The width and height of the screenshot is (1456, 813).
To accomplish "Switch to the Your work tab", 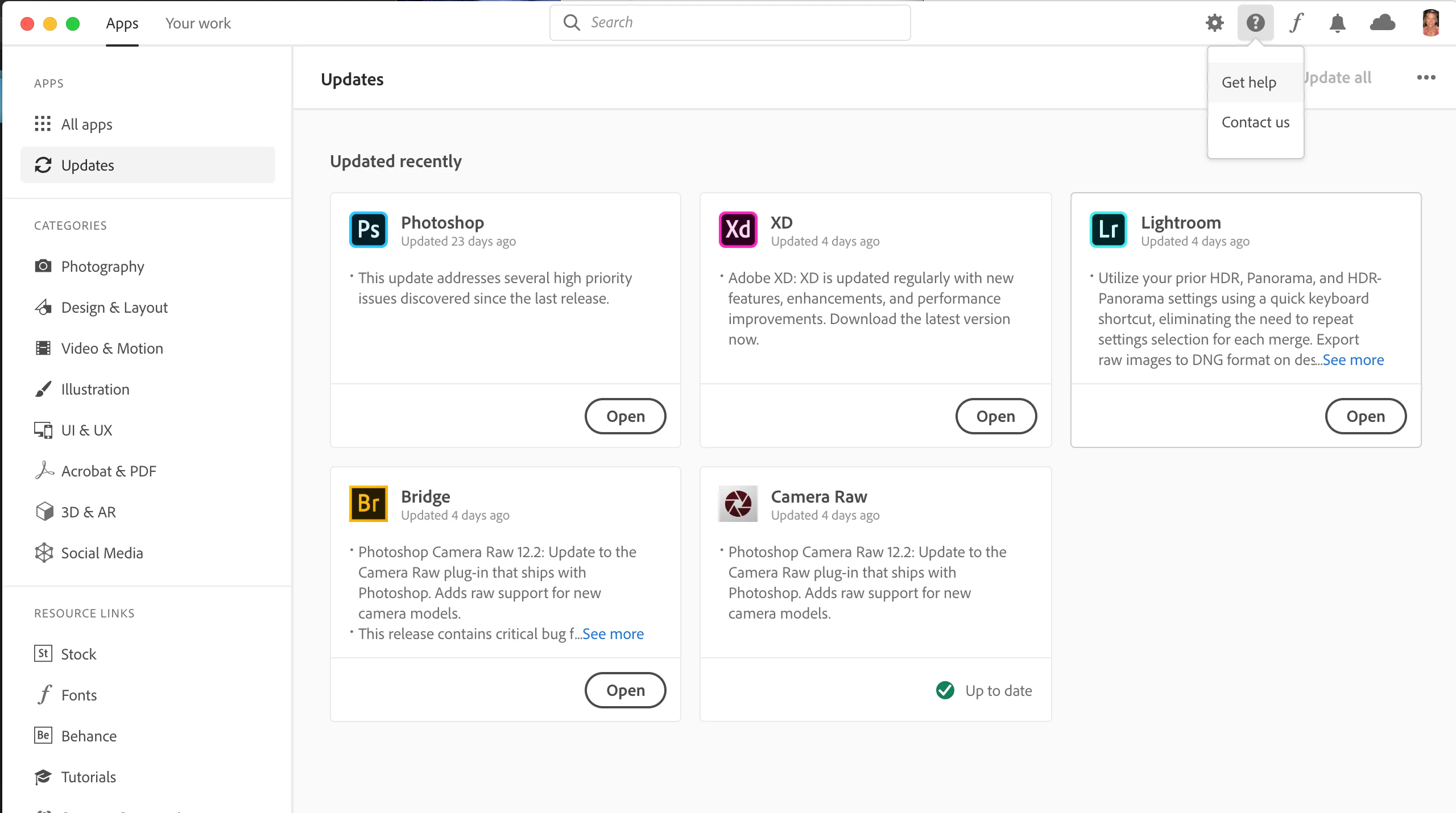I will coord(198,23).
